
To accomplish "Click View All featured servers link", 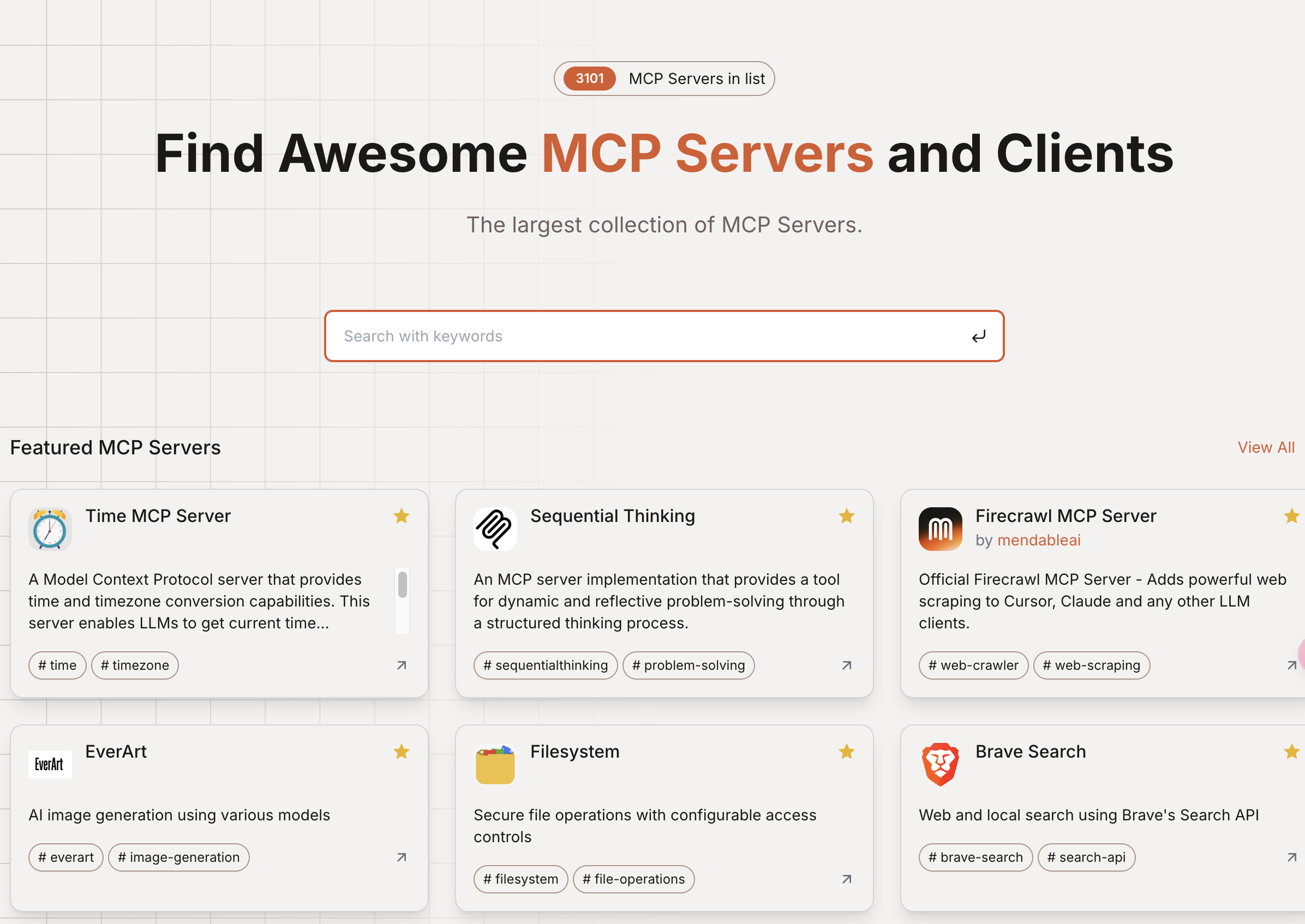I will click(x=1265, y=447).
